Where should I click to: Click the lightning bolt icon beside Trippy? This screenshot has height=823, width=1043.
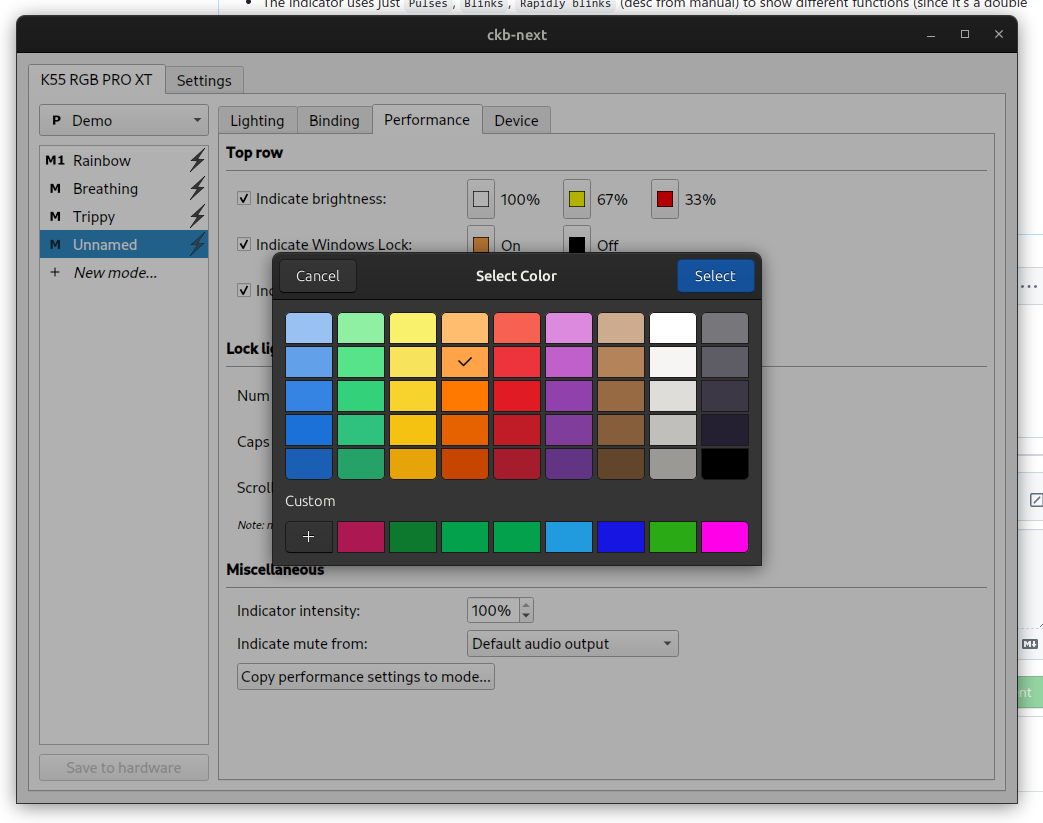197,216
